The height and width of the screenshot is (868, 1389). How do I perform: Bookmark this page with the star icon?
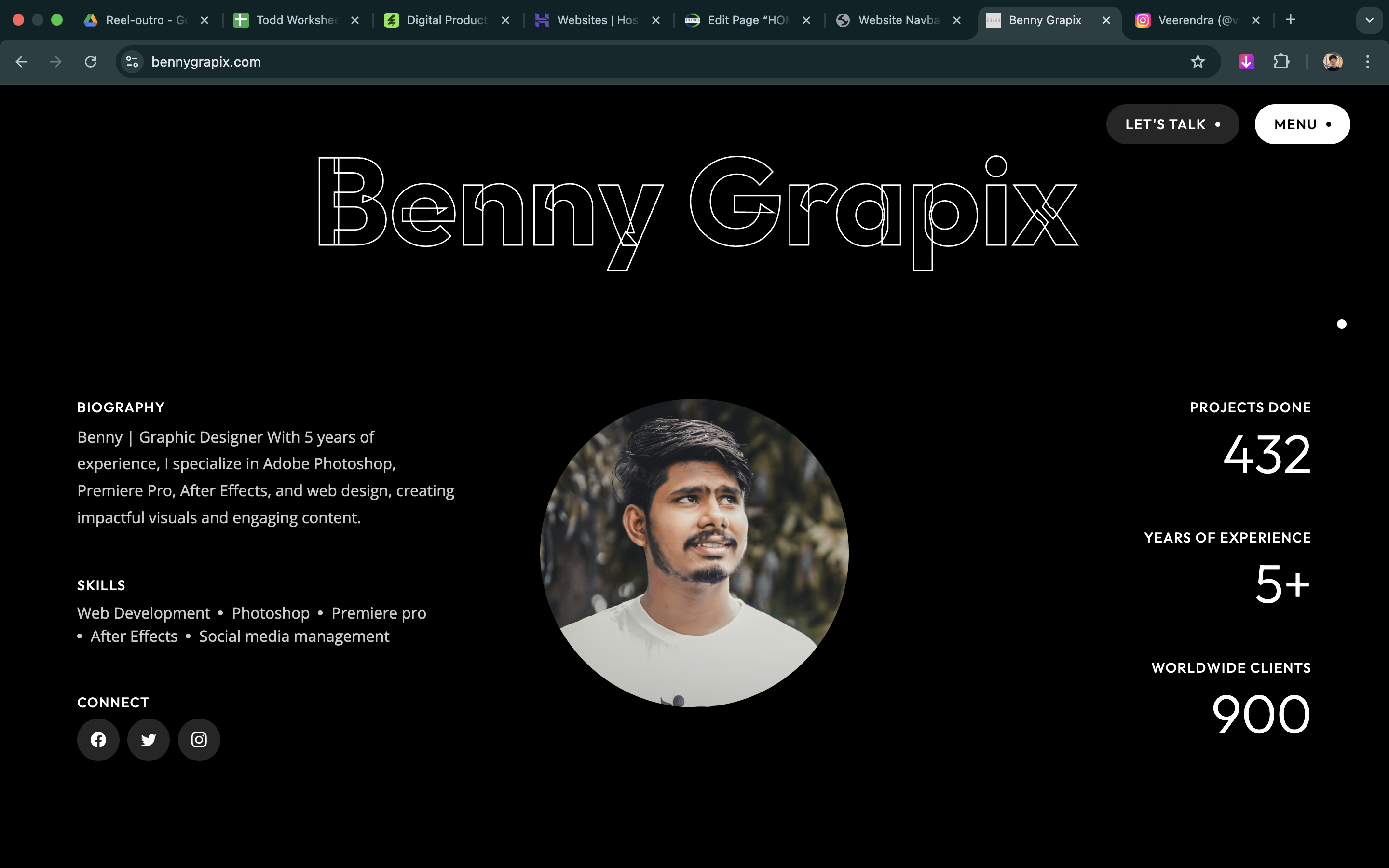click(1198, 61)
